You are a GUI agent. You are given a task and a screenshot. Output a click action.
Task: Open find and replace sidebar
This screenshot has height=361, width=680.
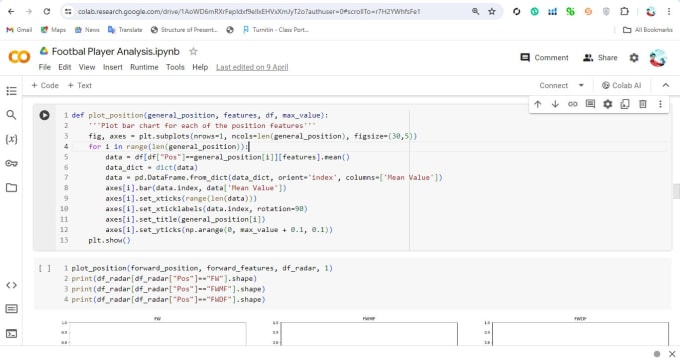click(x=11, y=115)
